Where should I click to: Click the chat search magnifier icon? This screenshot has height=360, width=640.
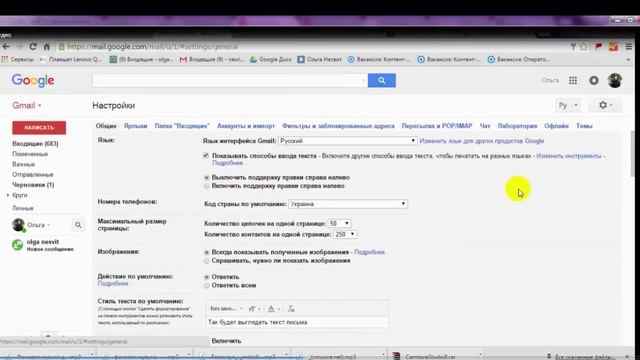78,225
